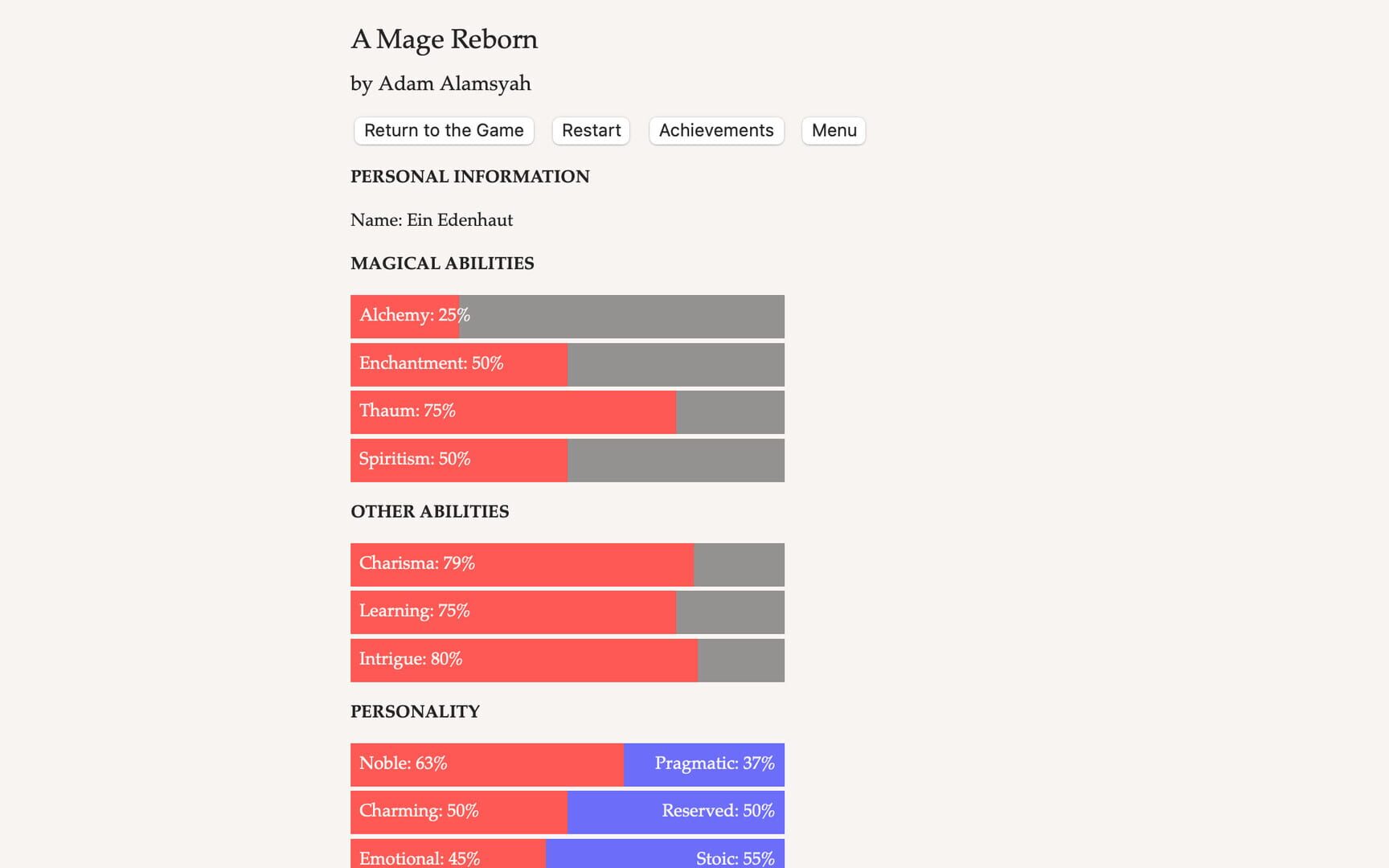
Task: Open the Menu button
Action: [834, 131]
